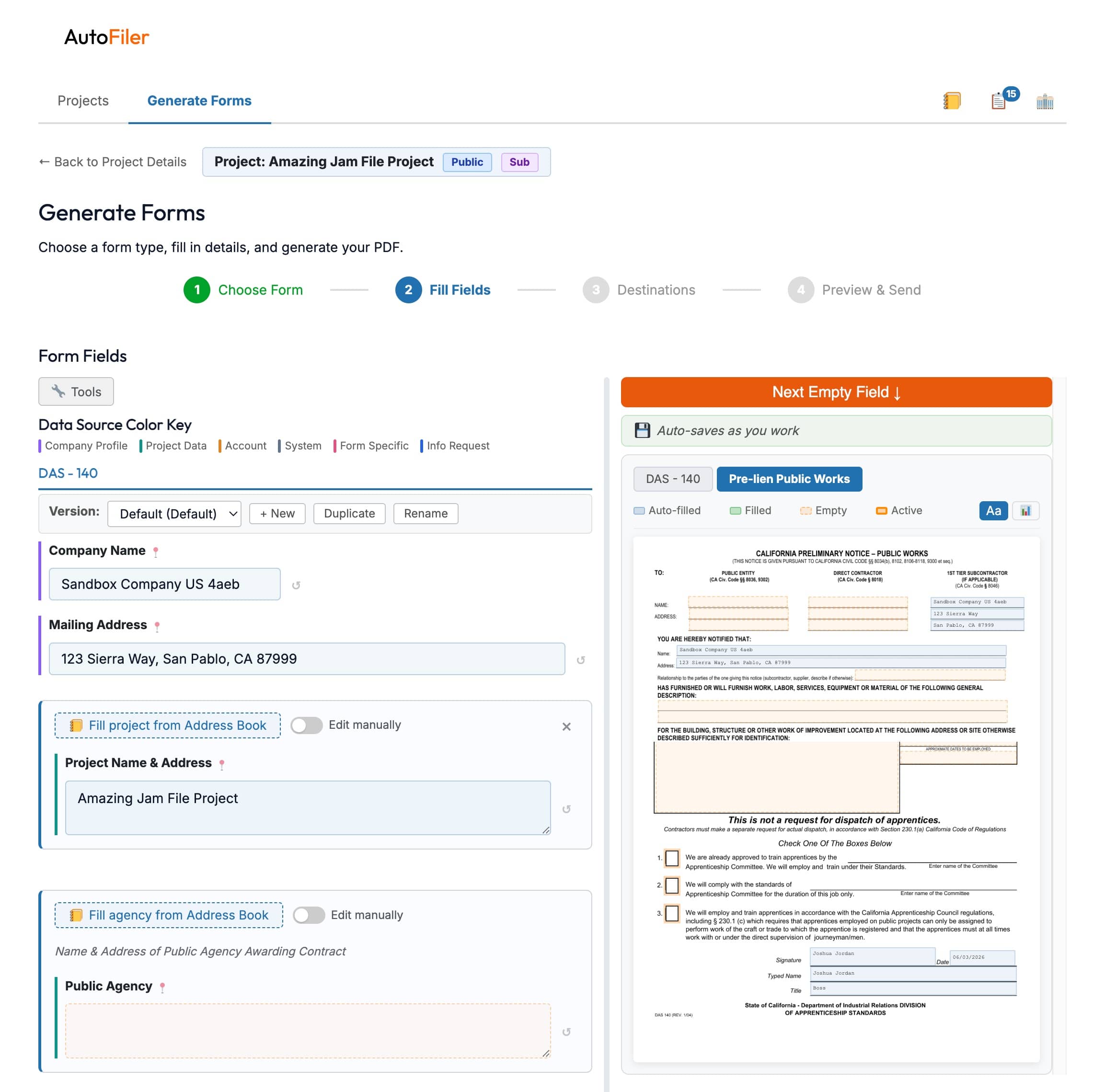1105x1092 pixels.
Task: Switch to the Generate Forms tab
Action: point(199,101)
